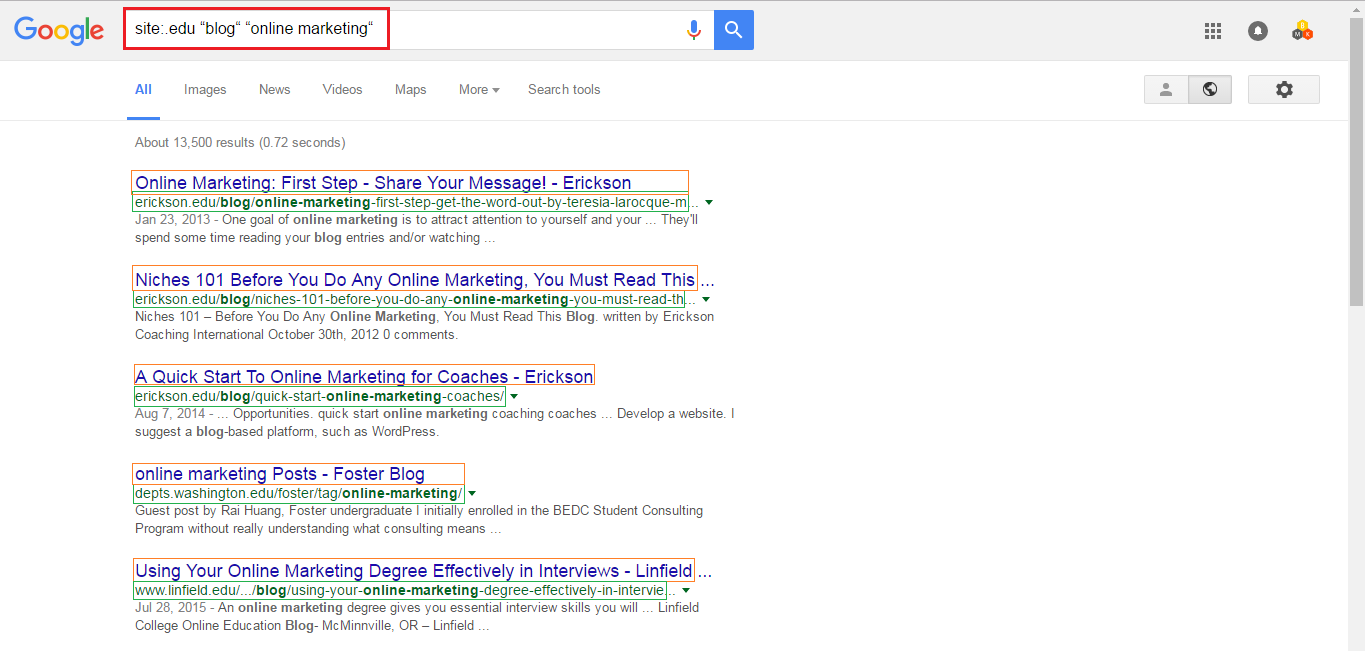Viewport: 1367px width, 651px height.
Task: Click into the search query field
Action: pos(400,29)
